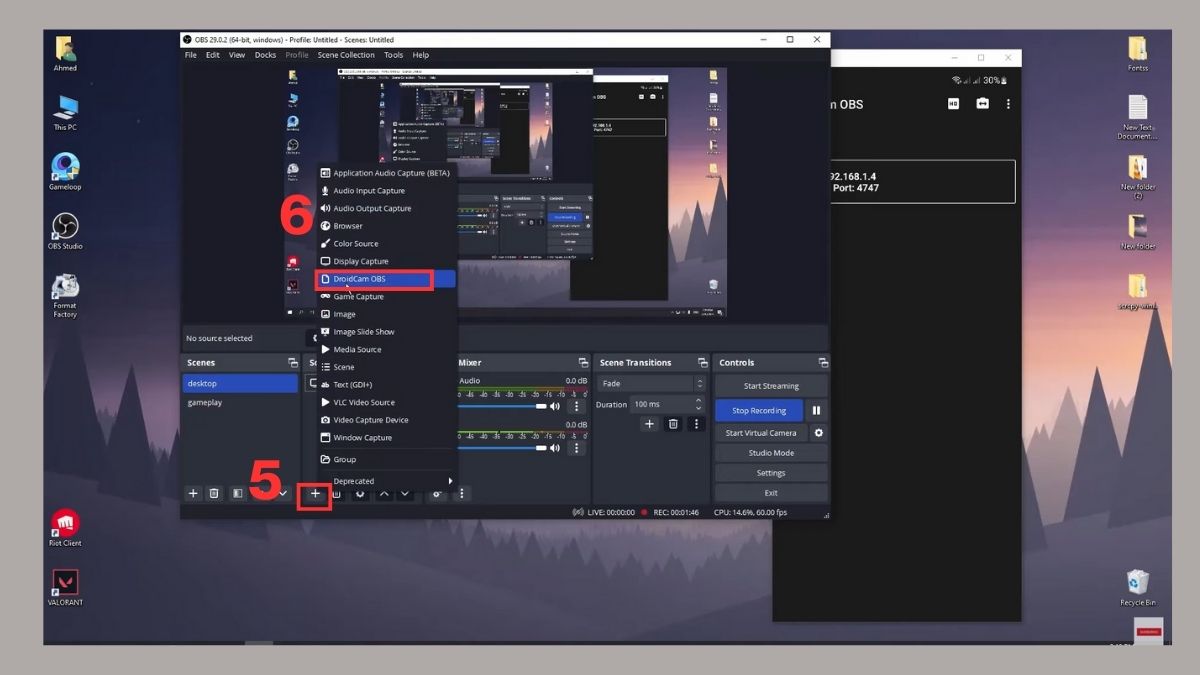Select DroidCam OBS from source list
This screenshot has height=675, width=1200.
[386, 279]
